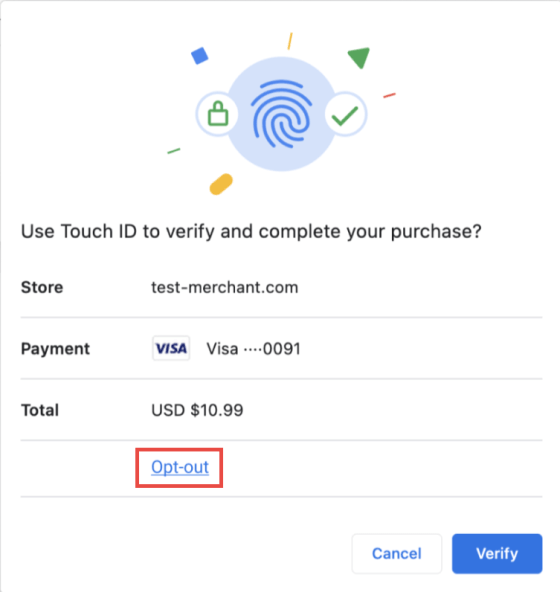
Task: Click the green padlock icon
Action: pyautogui.click(x=218, y=113)
